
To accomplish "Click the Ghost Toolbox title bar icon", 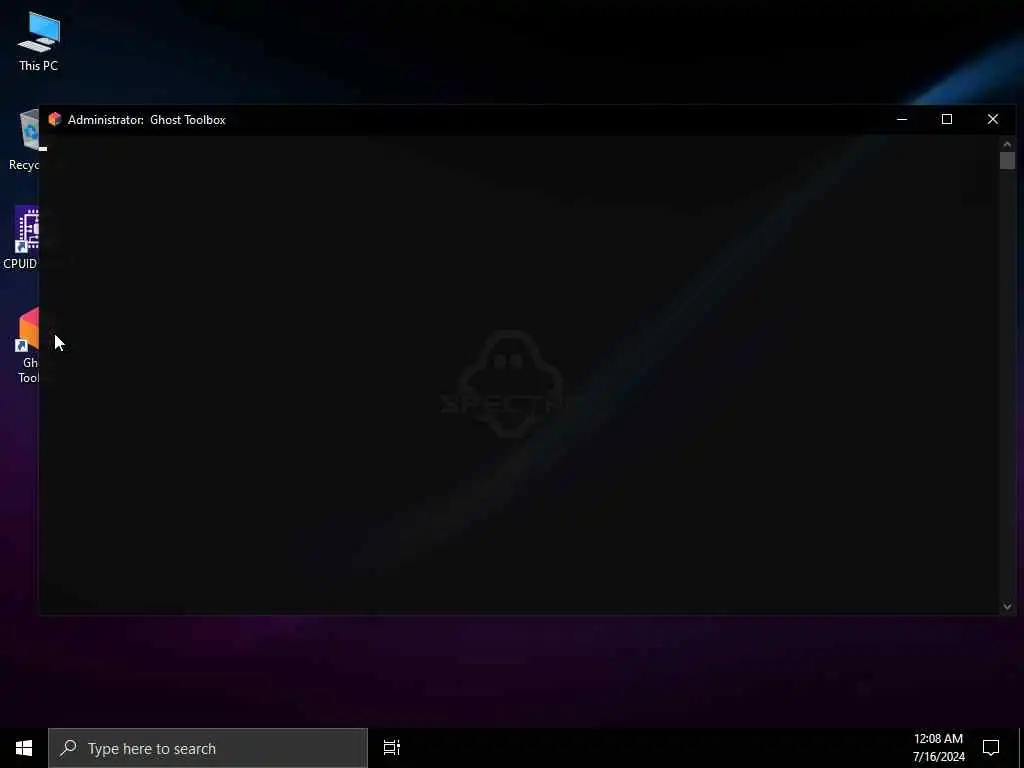I will click(x=55, y=120).
